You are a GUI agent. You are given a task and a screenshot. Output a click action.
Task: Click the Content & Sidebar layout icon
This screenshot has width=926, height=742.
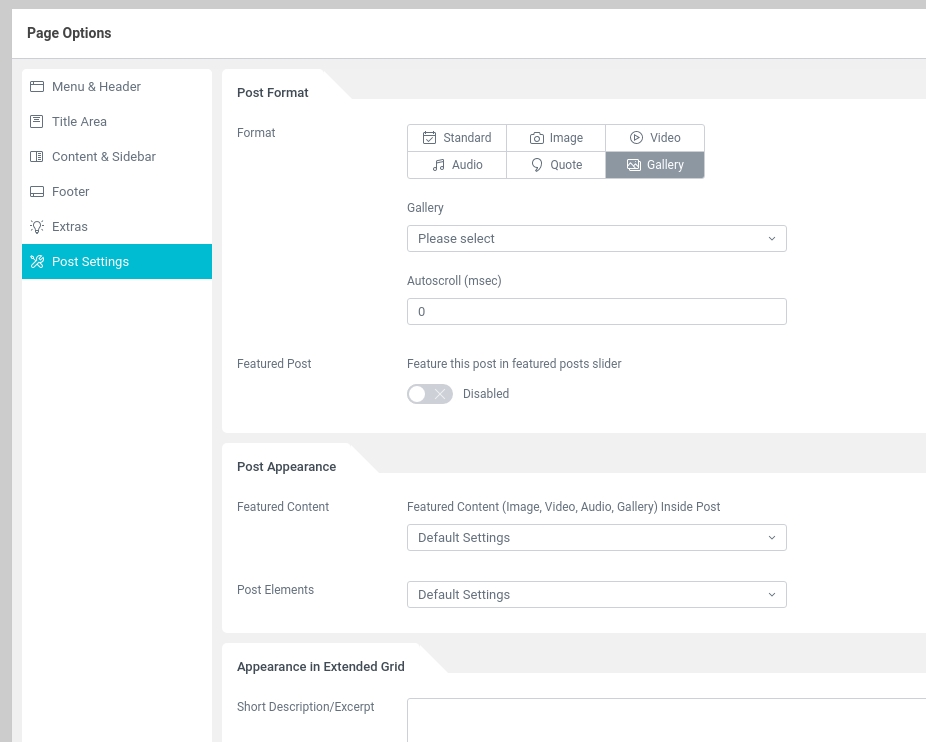tap(37, 157)
